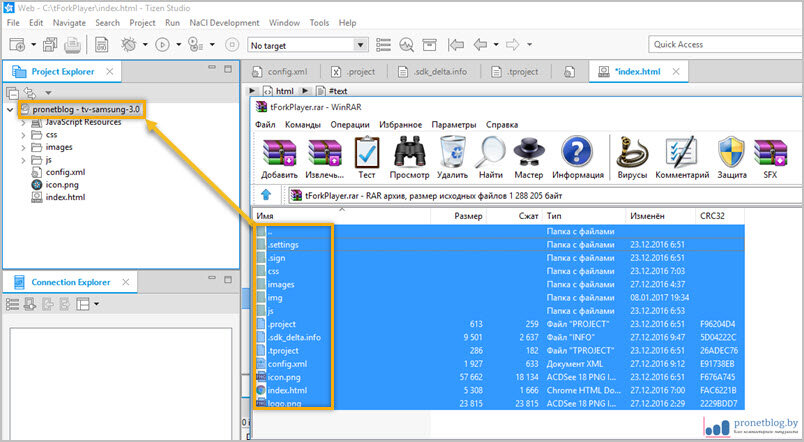Viewport: 804px width, 442px height.
Task: Open the WinRAR Избранное menu
Action: click(400, 125)
